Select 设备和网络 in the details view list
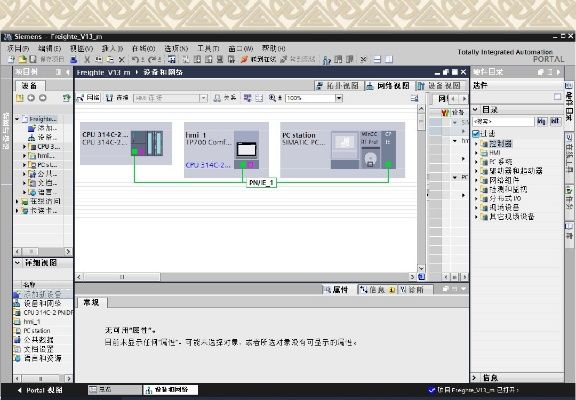Image resolution: width=576 pixels, height=400 pixels. tap(42, 303)
